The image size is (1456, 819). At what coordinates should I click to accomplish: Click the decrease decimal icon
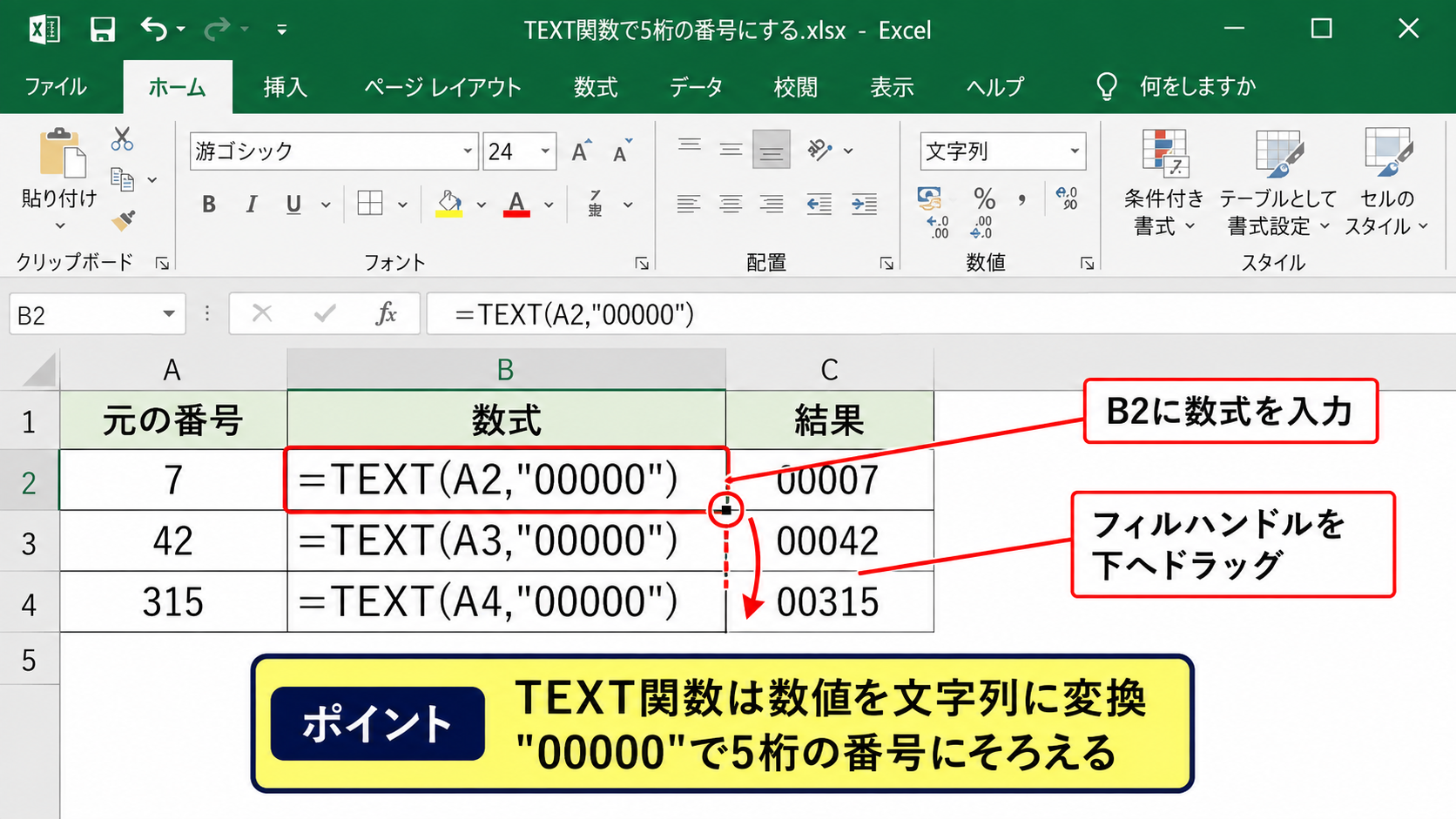coord(981,229)
